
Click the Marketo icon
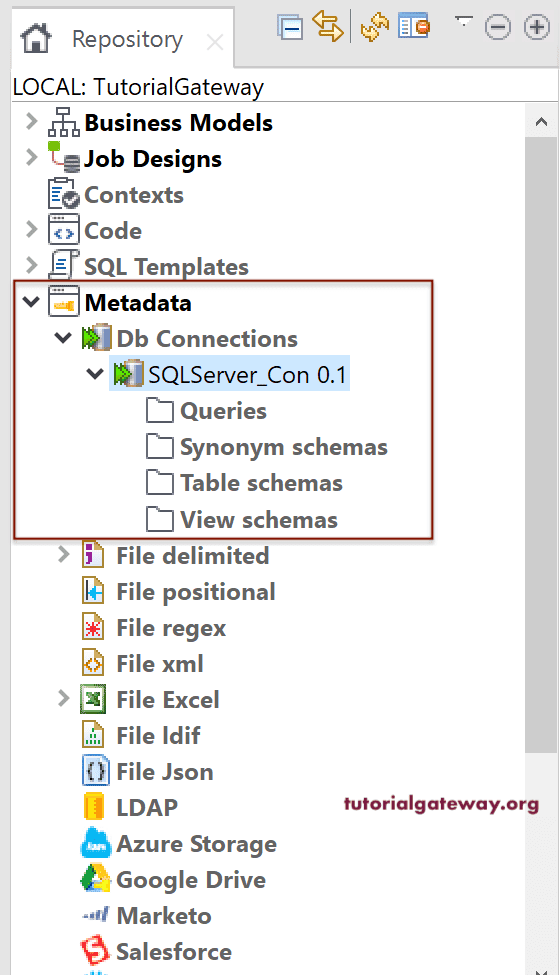point(95,915)
